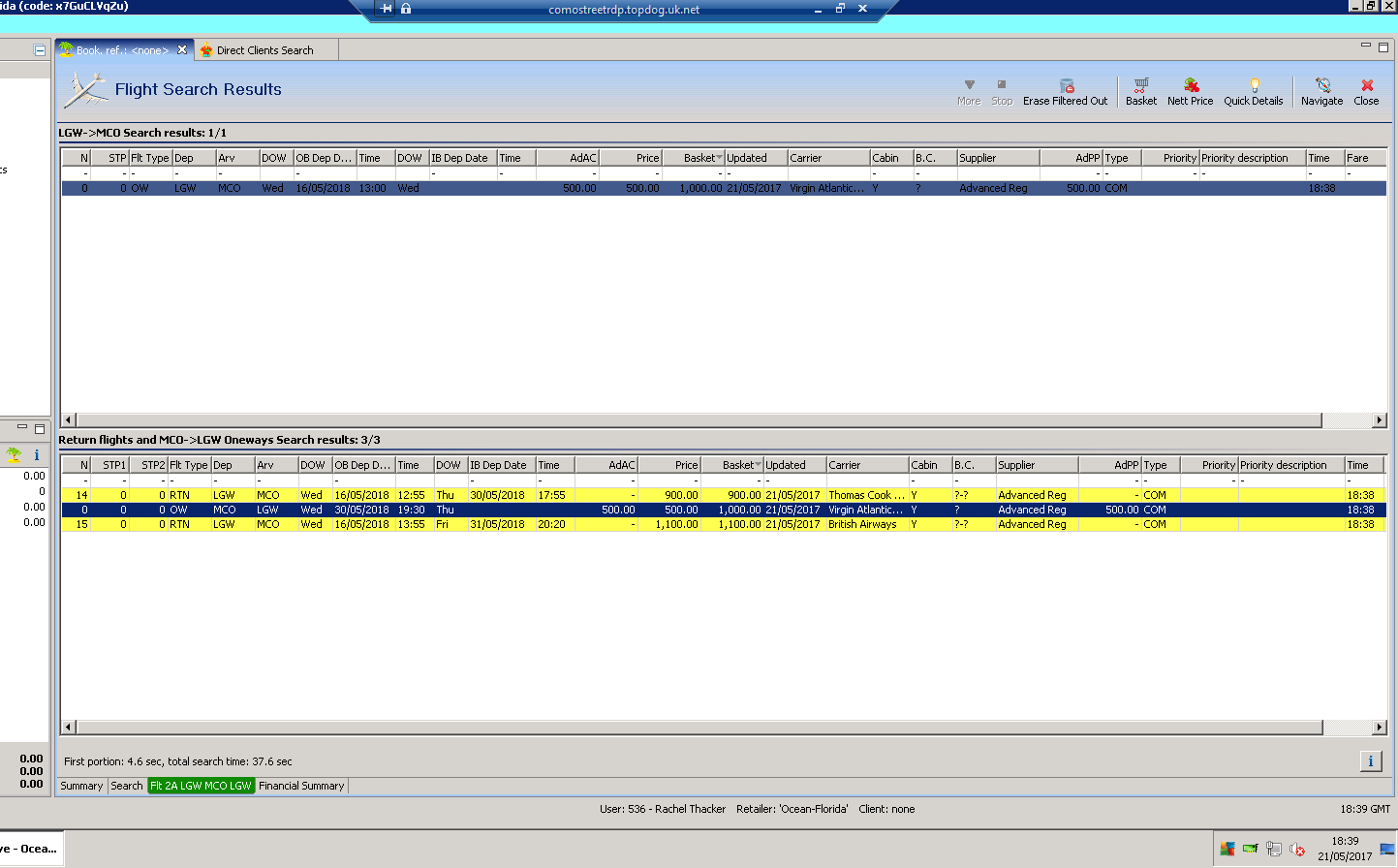Screen dimensions: 1398x868
Task: Open the Ocea... taskbar application button
Action: 32,849
